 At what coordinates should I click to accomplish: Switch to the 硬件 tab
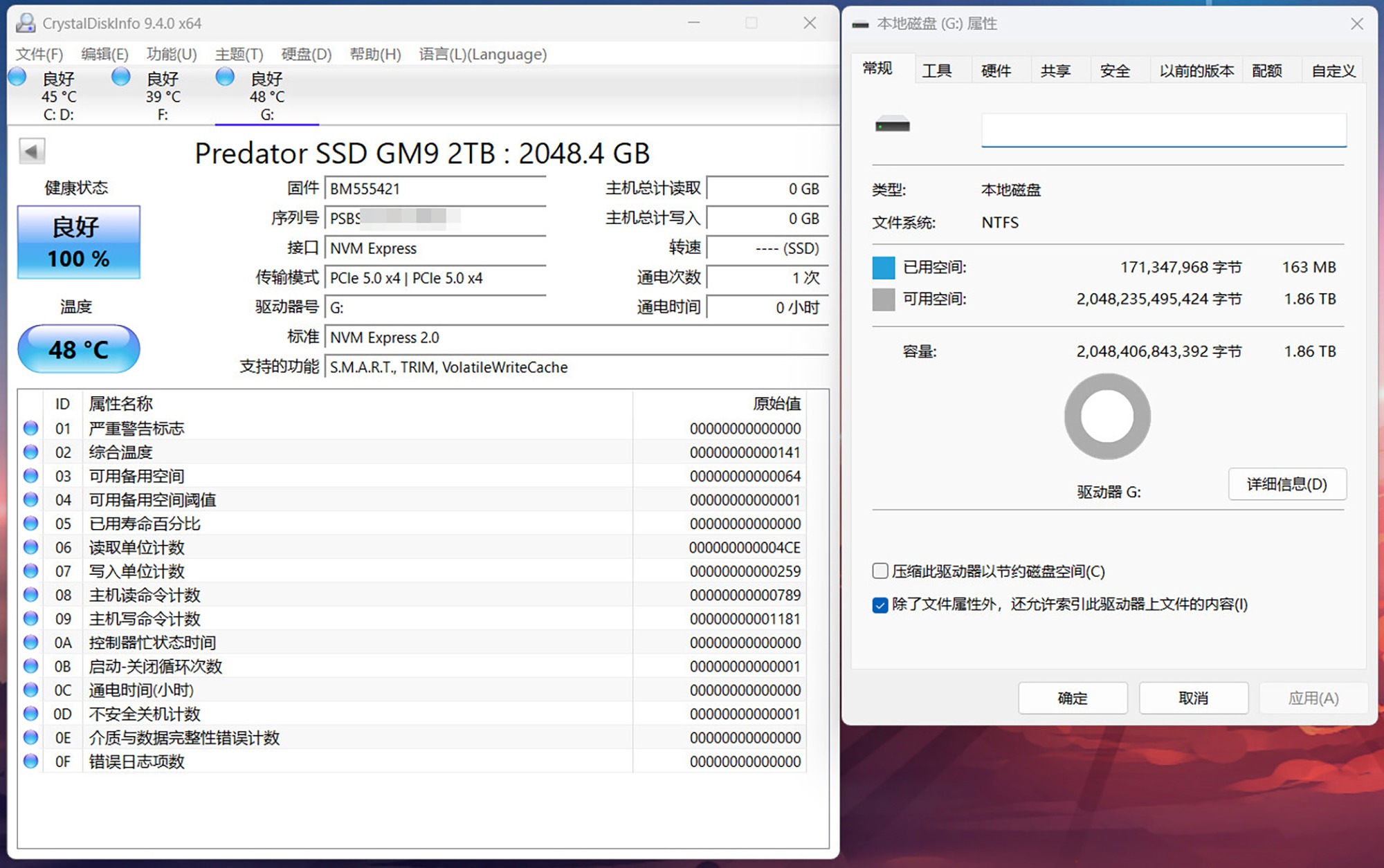(x=996, y=71)
